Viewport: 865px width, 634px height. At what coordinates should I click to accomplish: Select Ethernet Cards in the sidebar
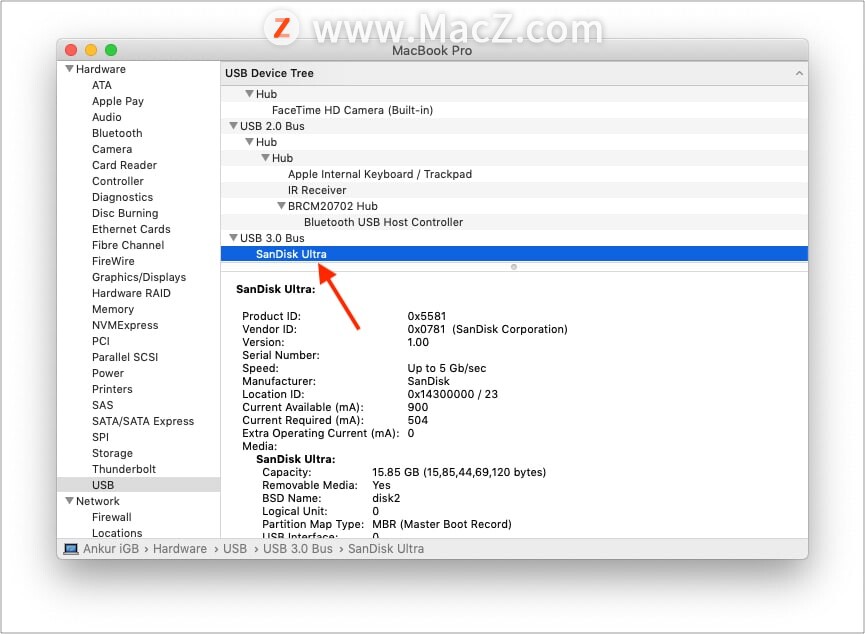pos(131,229)
